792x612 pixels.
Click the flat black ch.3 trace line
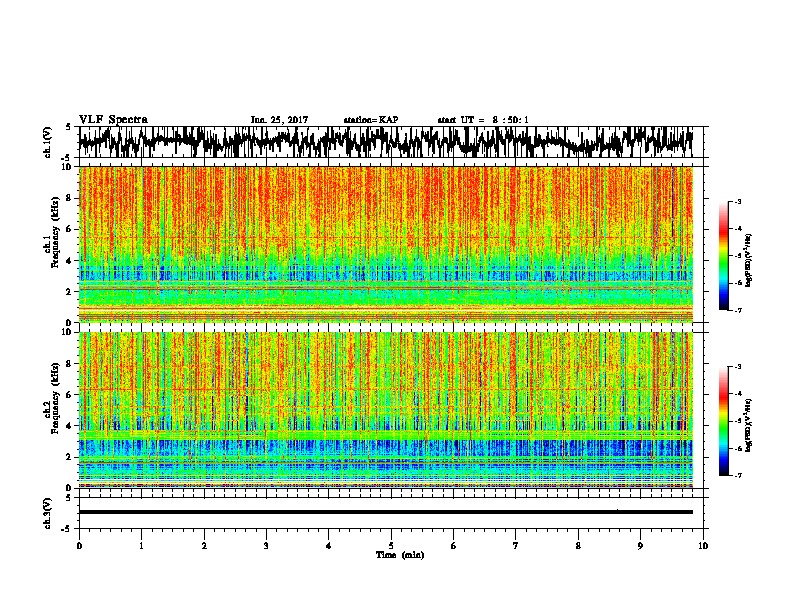386,512
